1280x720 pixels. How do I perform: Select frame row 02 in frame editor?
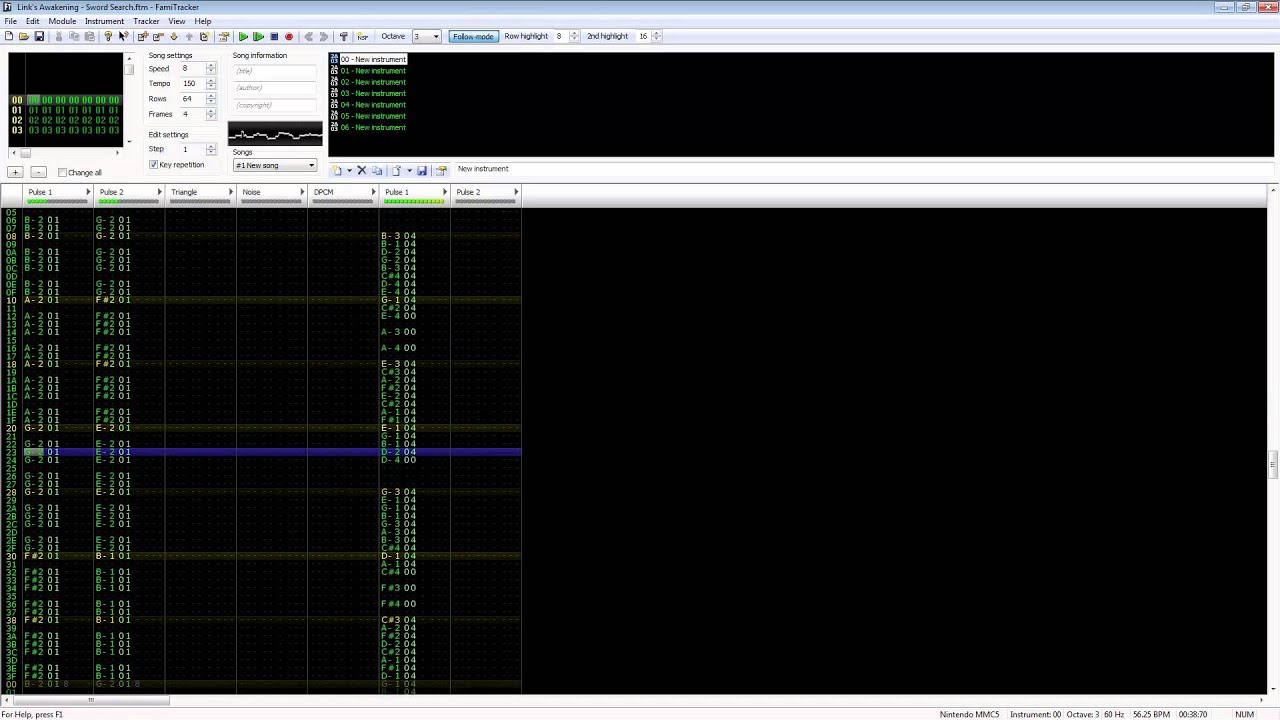pos(65,120)
